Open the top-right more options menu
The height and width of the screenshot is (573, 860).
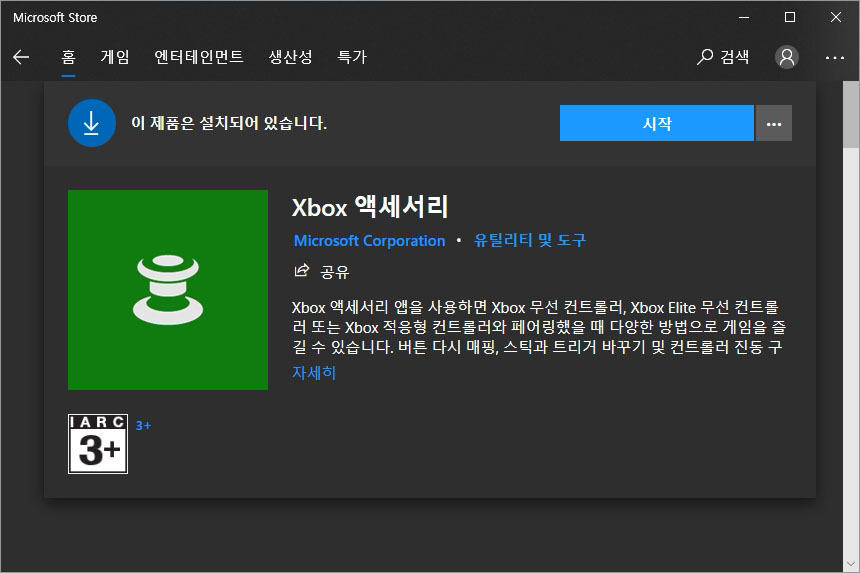835,57
